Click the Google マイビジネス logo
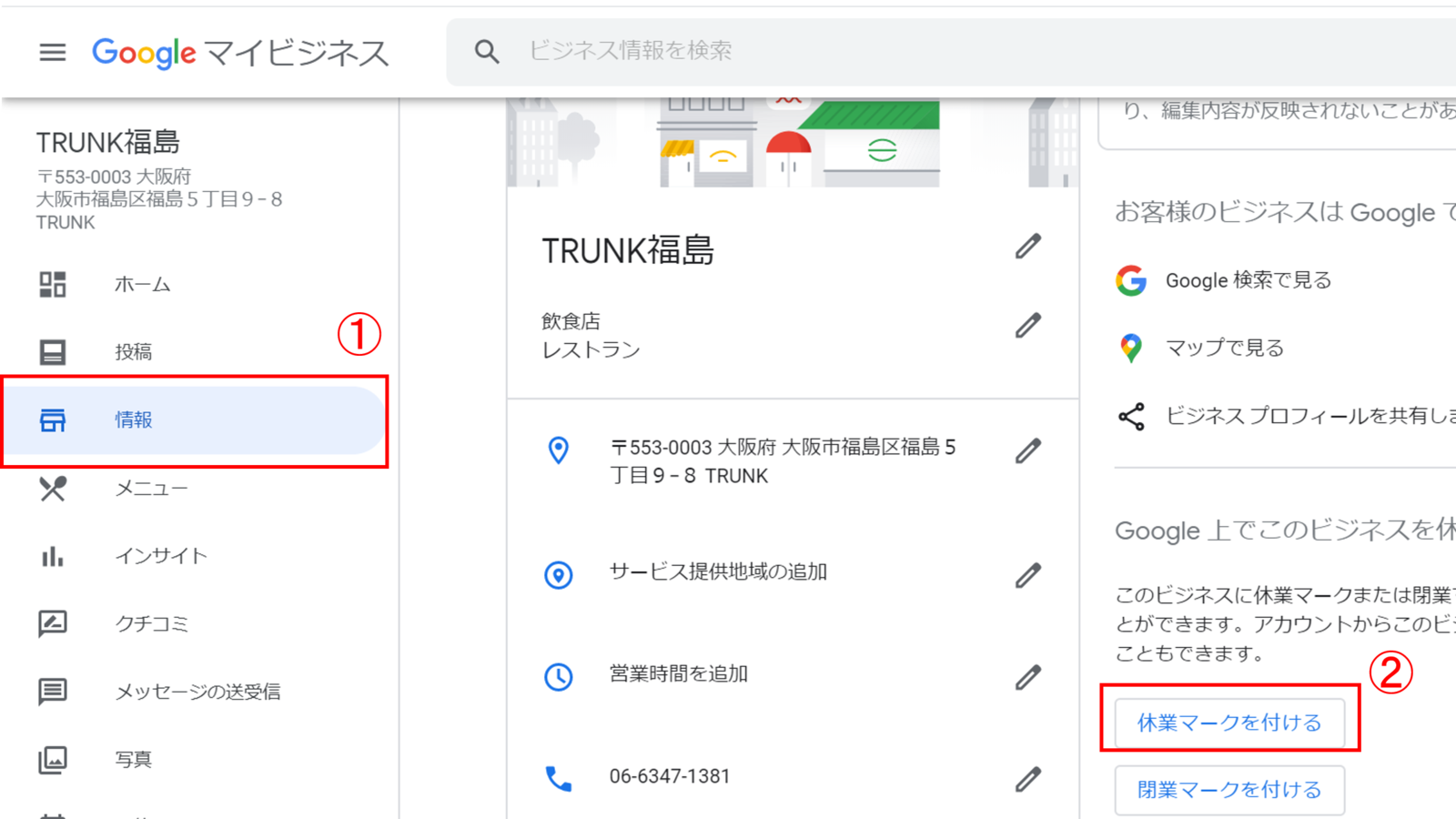The image size is (1456, 819). tap(240, 53)
